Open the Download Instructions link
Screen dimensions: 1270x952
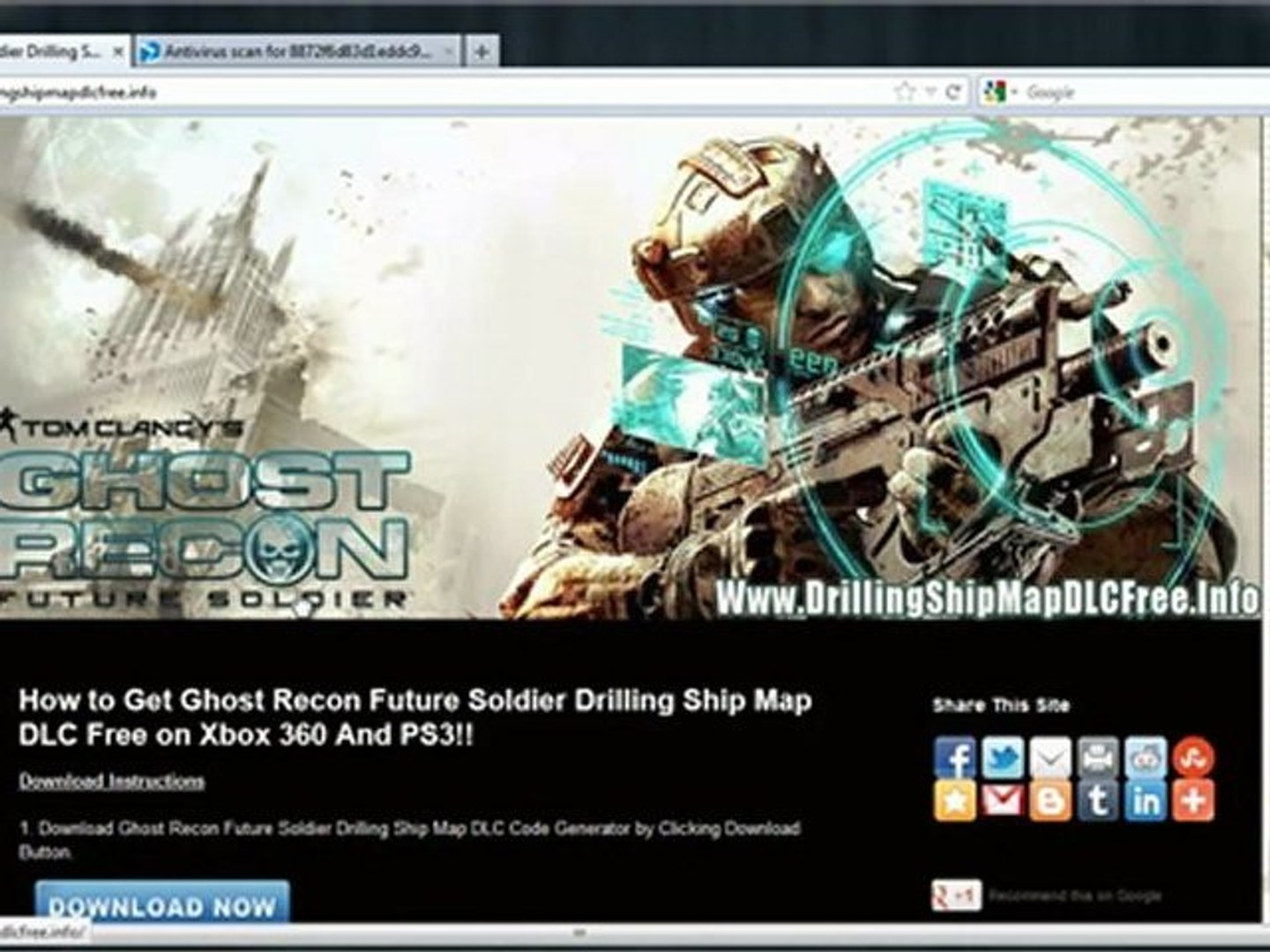click(112, 781)
